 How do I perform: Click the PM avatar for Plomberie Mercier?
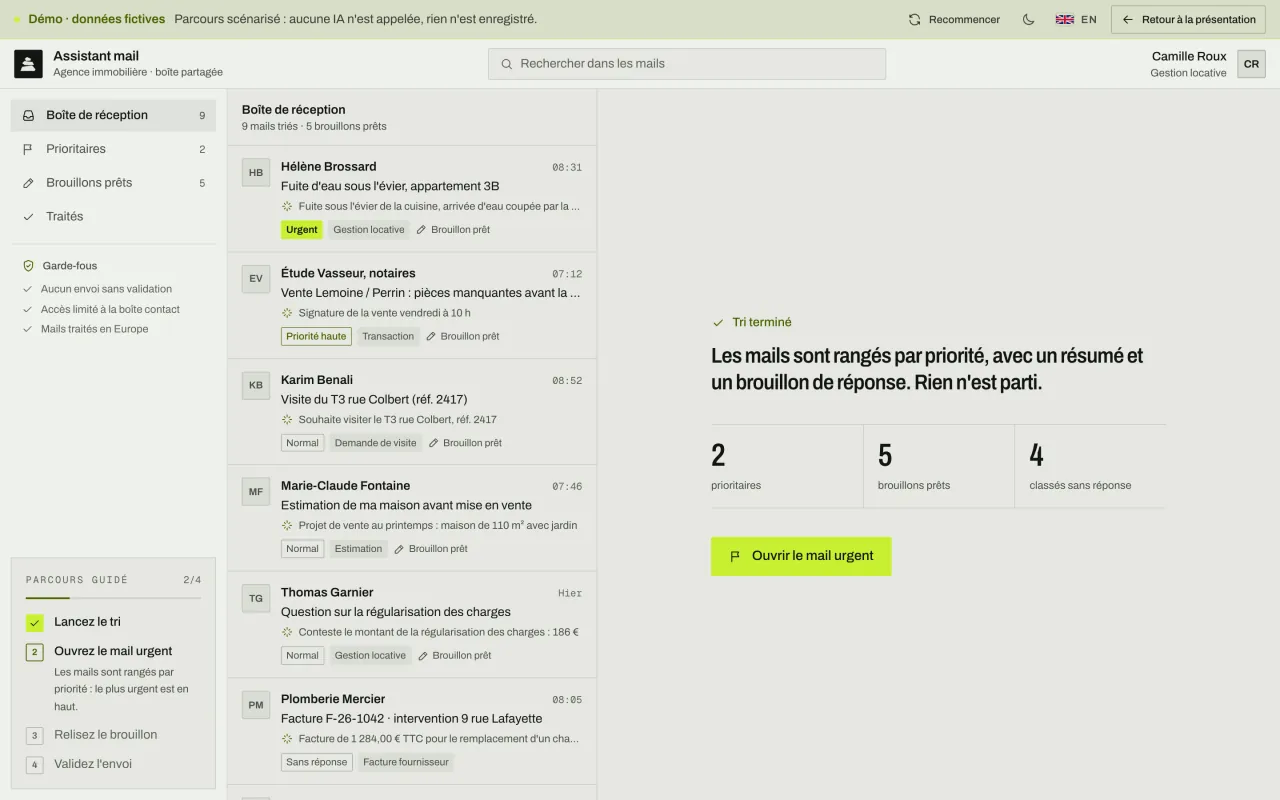[256, 705]
